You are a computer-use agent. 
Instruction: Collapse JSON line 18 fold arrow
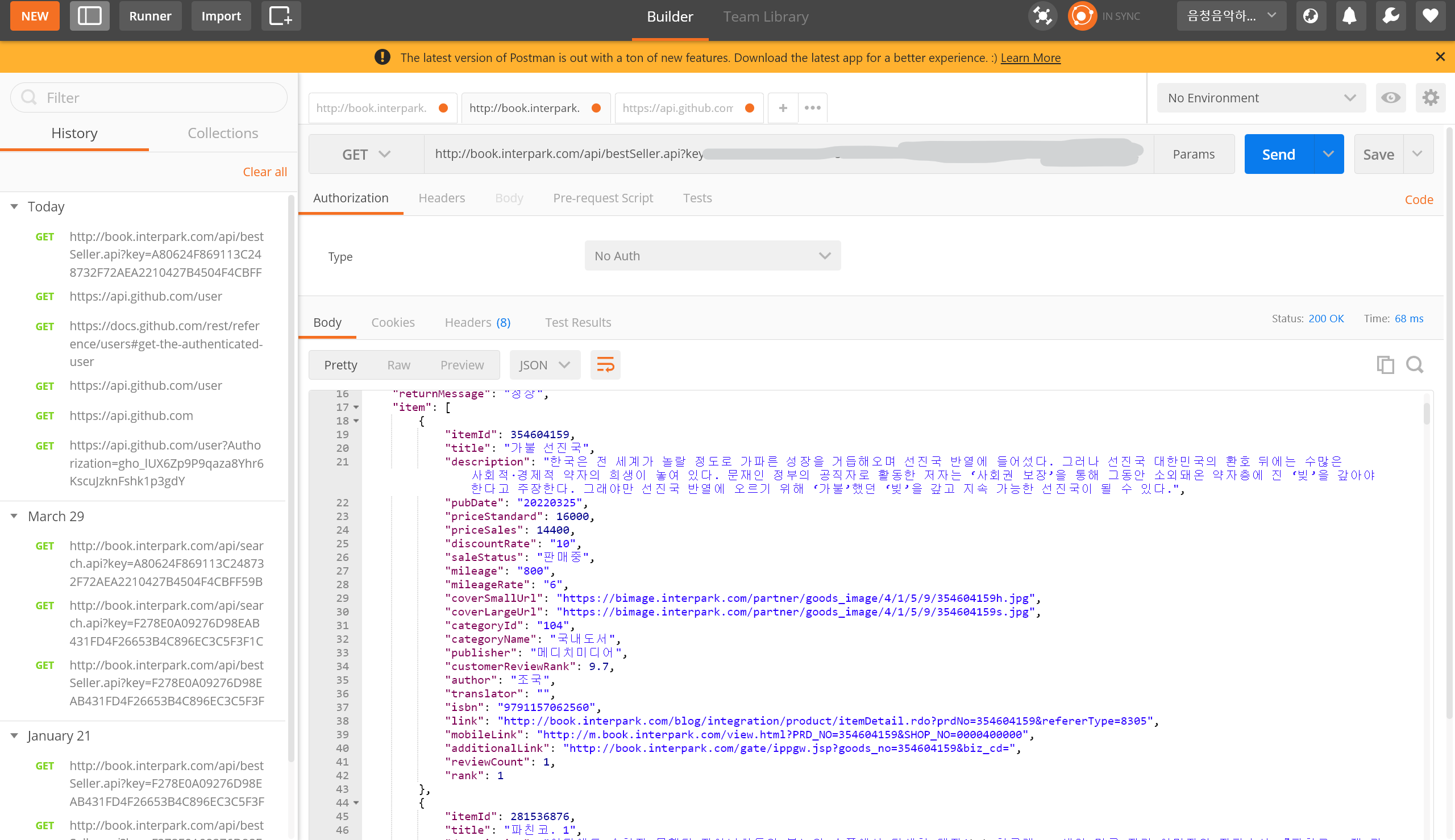tap(356, 421)
